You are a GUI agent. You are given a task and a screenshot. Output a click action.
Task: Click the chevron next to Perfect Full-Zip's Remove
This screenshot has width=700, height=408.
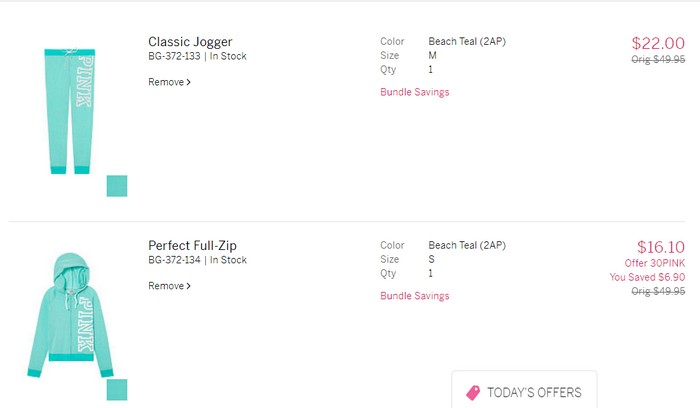tap(188, 286)
